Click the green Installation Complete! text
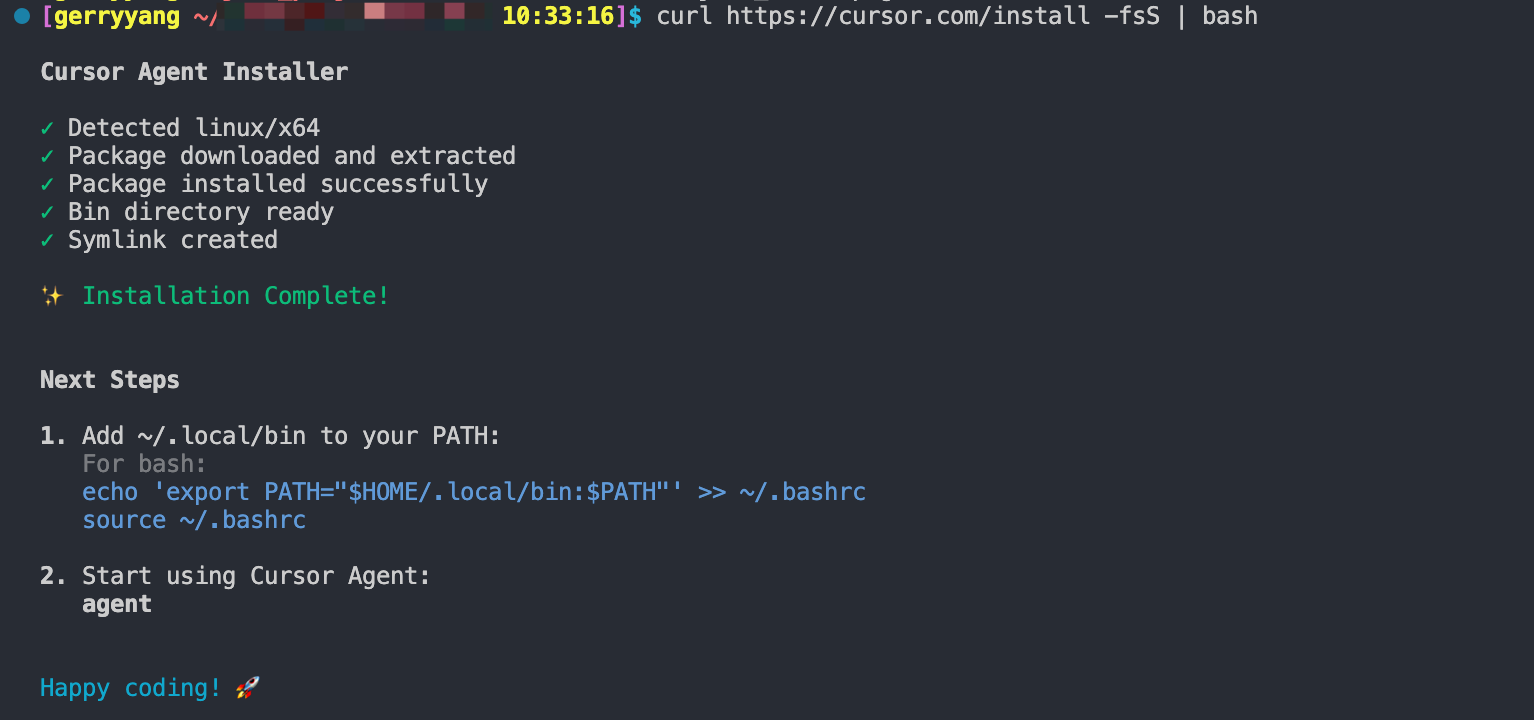 236,296
